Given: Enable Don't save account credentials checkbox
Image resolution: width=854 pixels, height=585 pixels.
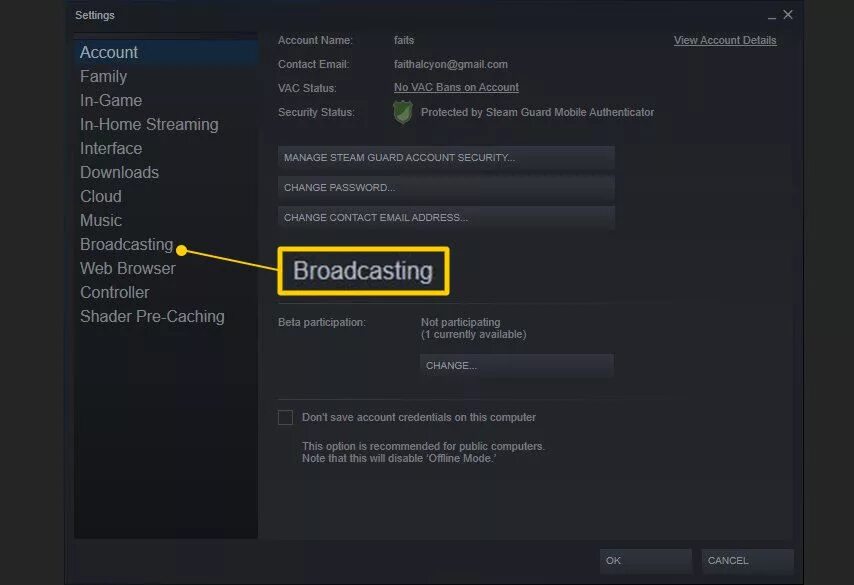Looking at the screenshot, I should (285, 417).
